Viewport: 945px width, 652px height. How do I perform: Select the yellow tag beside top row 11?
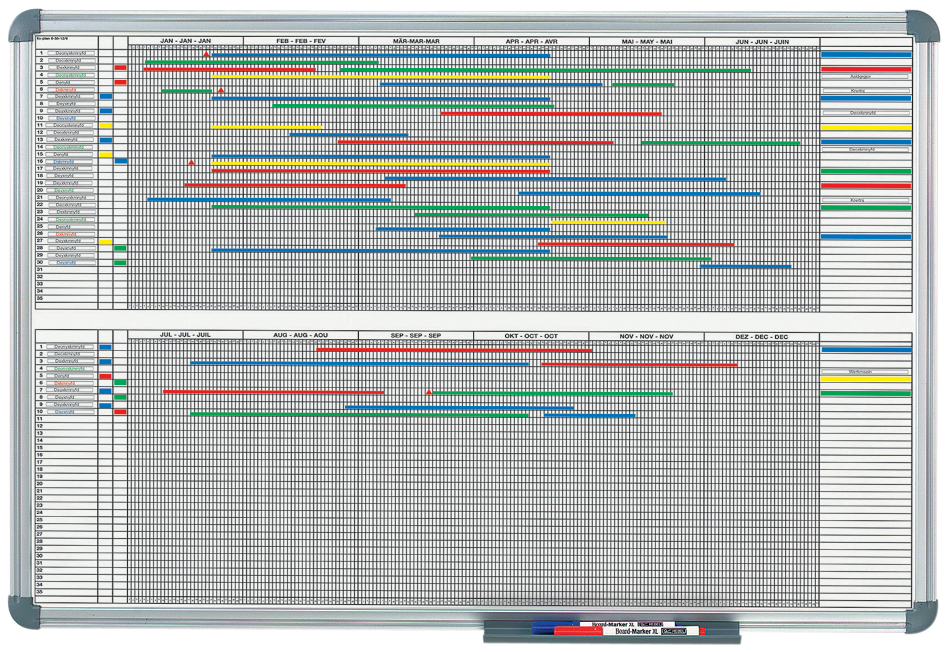coord(106,126)
